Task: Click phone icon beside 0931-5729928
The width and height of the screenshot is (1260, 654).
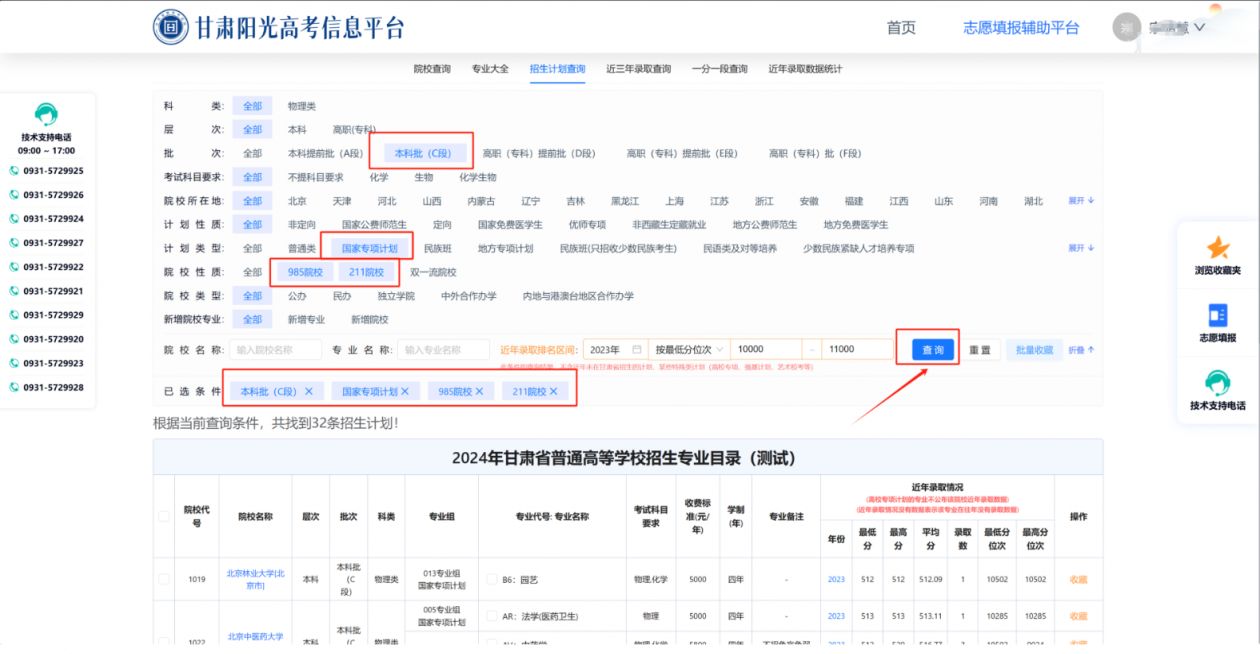Action: click(x=14, y=387)
